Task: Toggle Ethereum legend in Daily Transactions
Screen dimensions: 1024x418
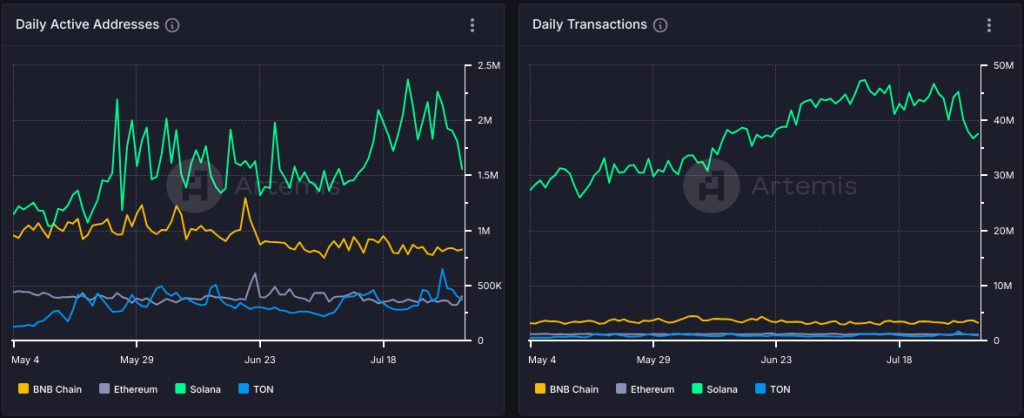Action: pyautogui.click(x=645, y=389)
